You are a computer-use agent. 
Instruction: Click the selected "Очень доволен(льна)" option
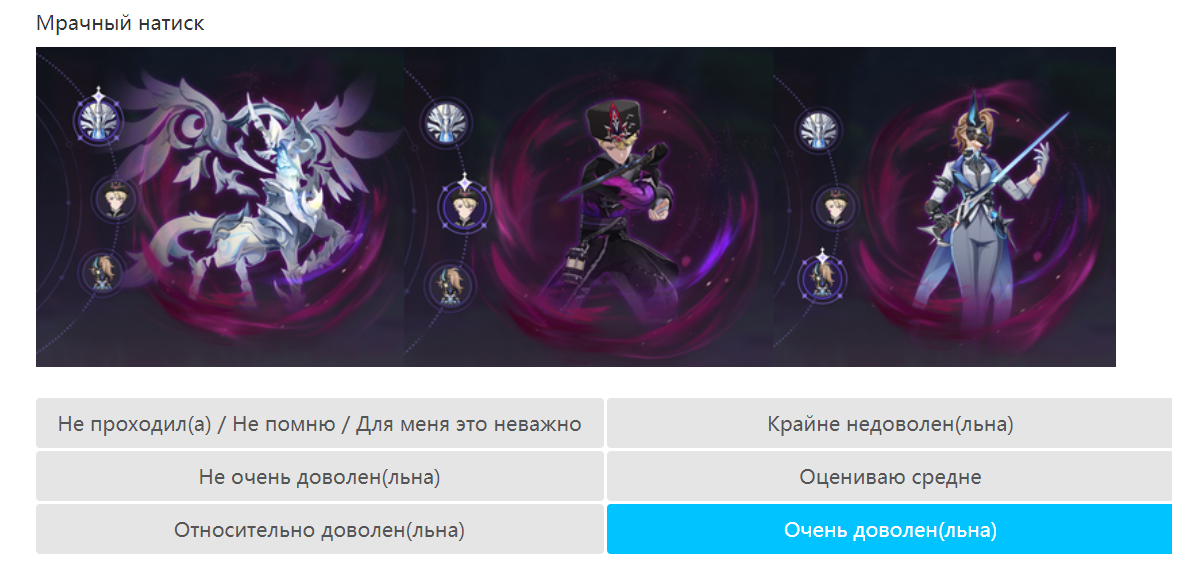coord(889,529)
